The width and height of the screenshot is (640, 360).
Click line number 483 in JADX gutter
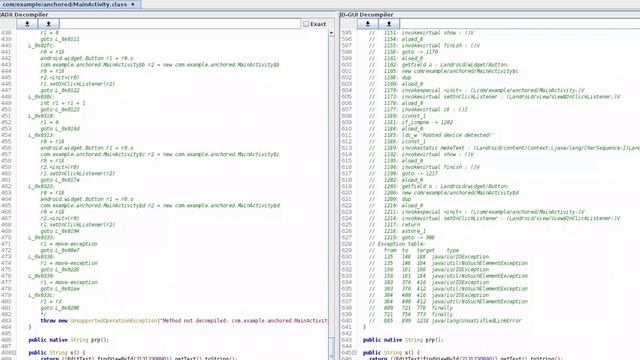point(6,321)
